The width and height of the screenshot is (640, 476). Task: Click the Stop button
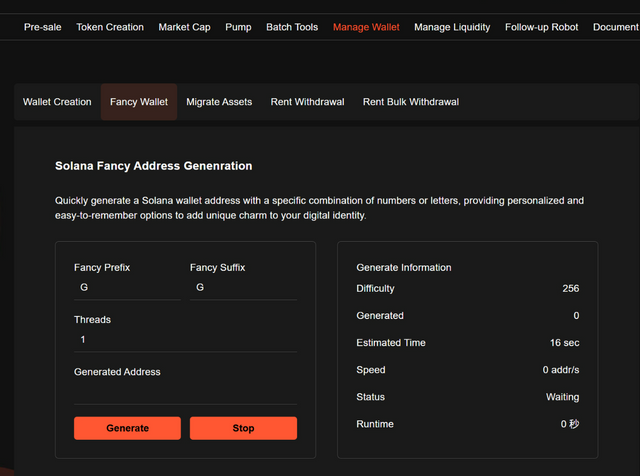point(243,428)
